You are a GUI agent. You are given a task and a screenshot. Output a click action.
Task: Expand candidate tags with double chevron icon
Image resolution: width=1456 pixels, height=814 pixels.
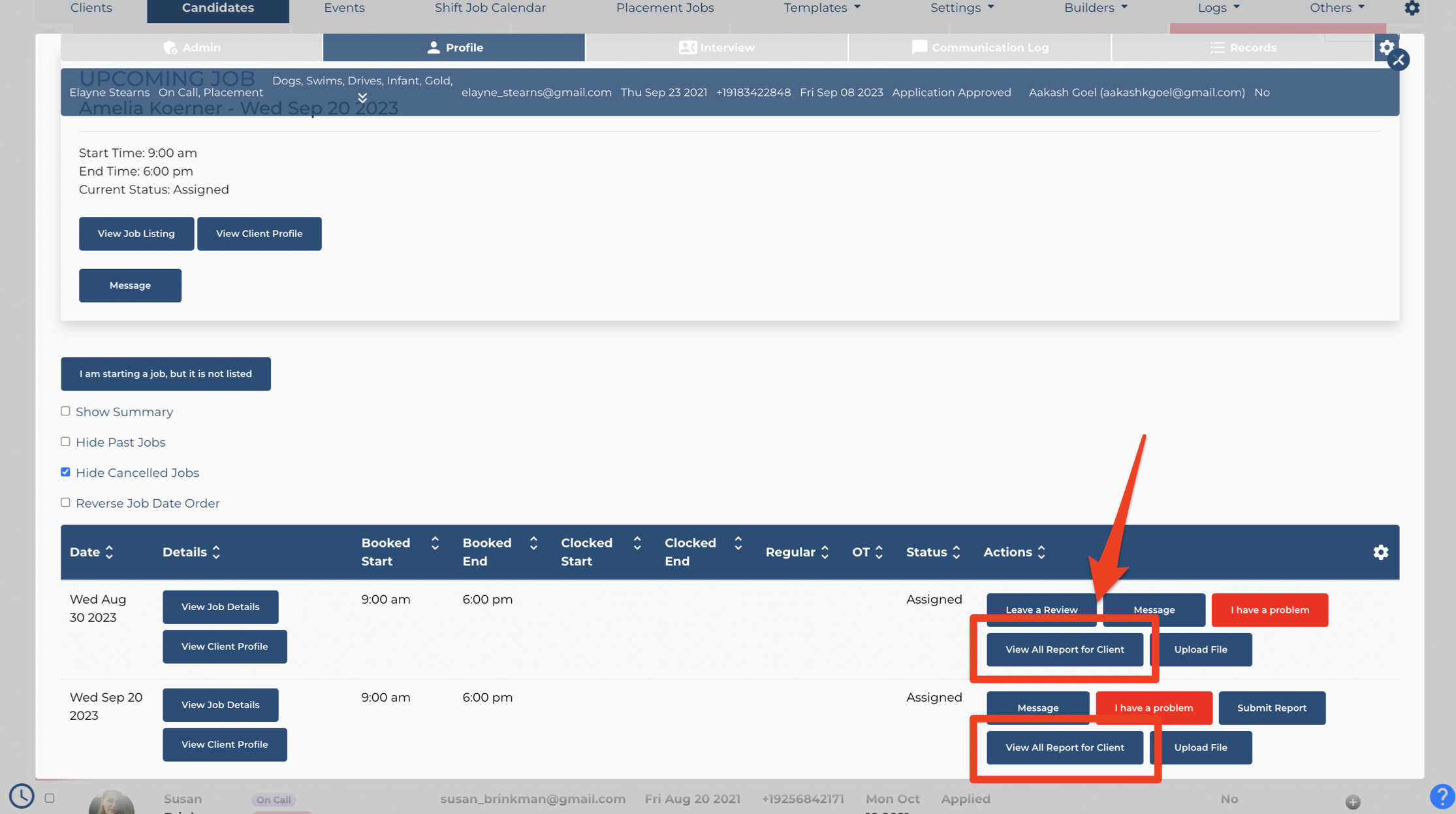pos(362,98)
